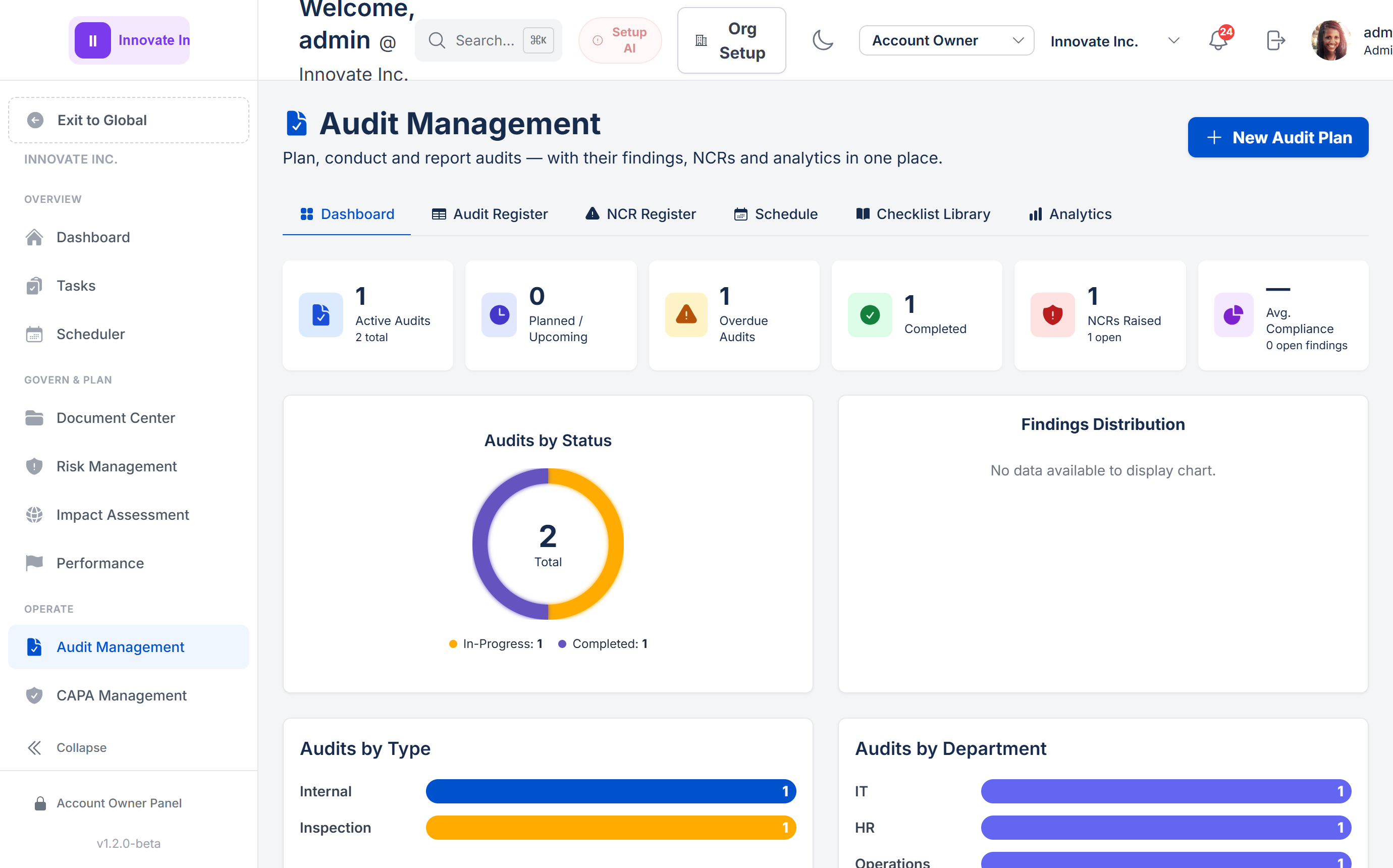Click the Exit to Global back arrow icon

pos(36,120)
